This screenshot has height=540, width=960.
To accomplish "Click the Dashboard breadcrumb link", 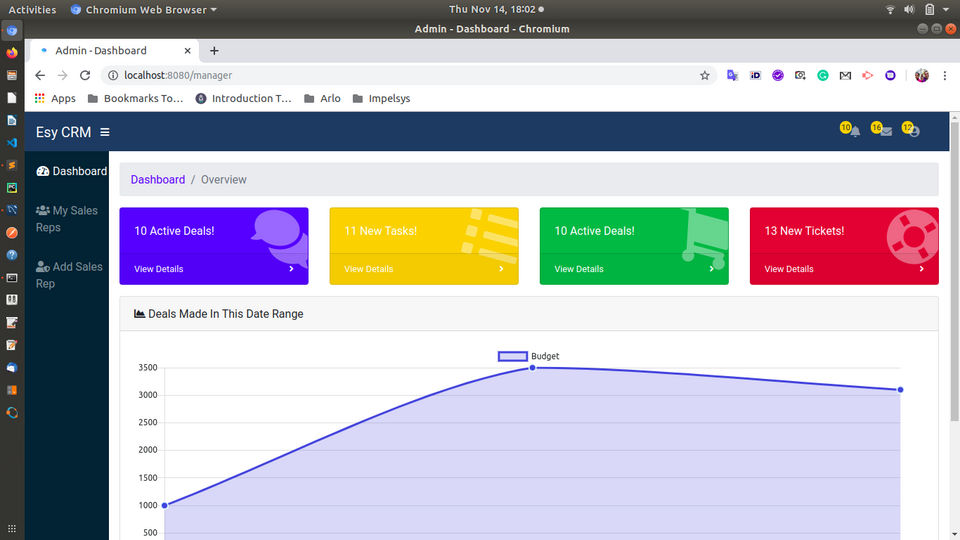I will (x=158, y=179).
